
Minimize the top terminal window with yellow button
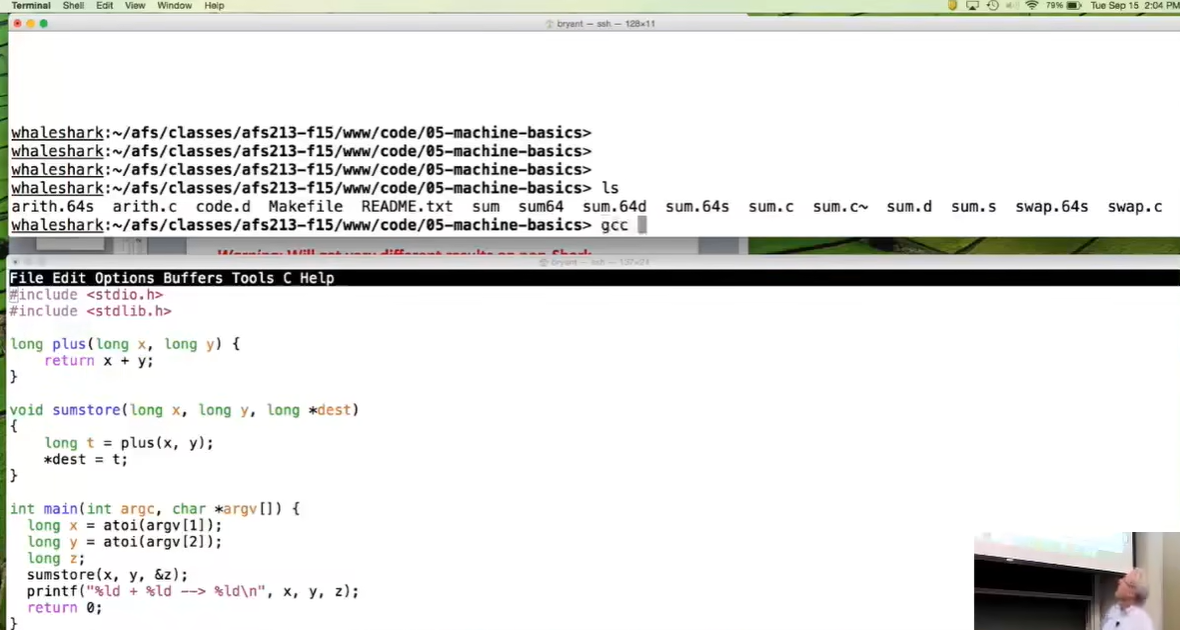[30, 23]
